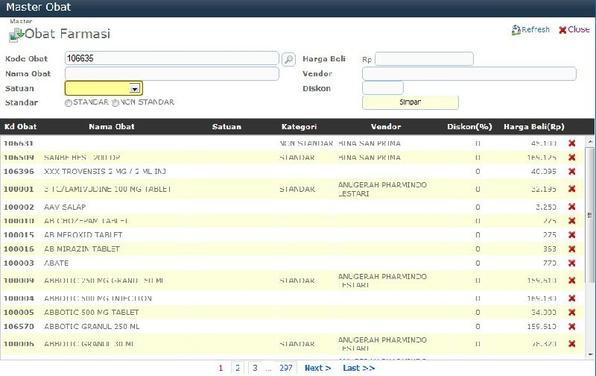596x376 pixels.
Task: Click code 100016 in the table
Action: [19, 249]
